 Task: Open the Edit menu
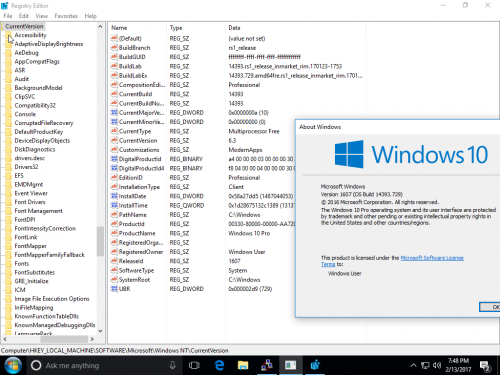24,16
